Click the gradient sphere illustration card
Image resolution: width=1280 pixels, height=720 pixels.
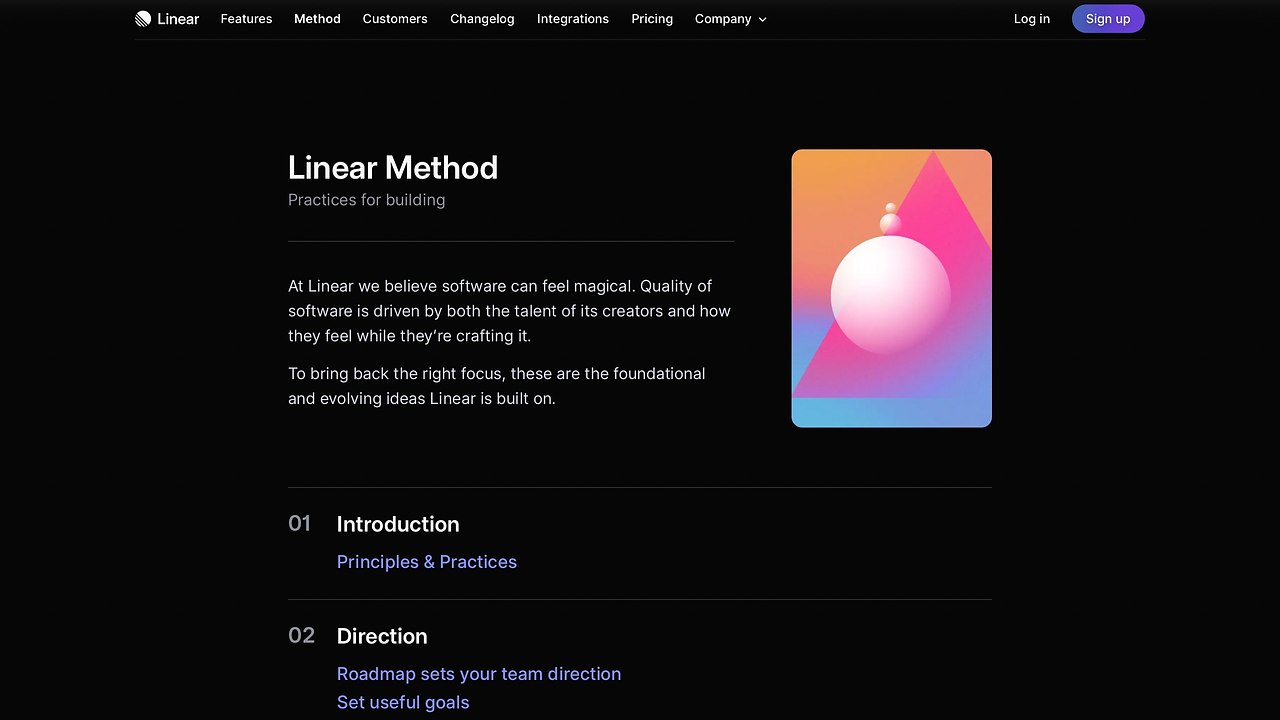892,289
